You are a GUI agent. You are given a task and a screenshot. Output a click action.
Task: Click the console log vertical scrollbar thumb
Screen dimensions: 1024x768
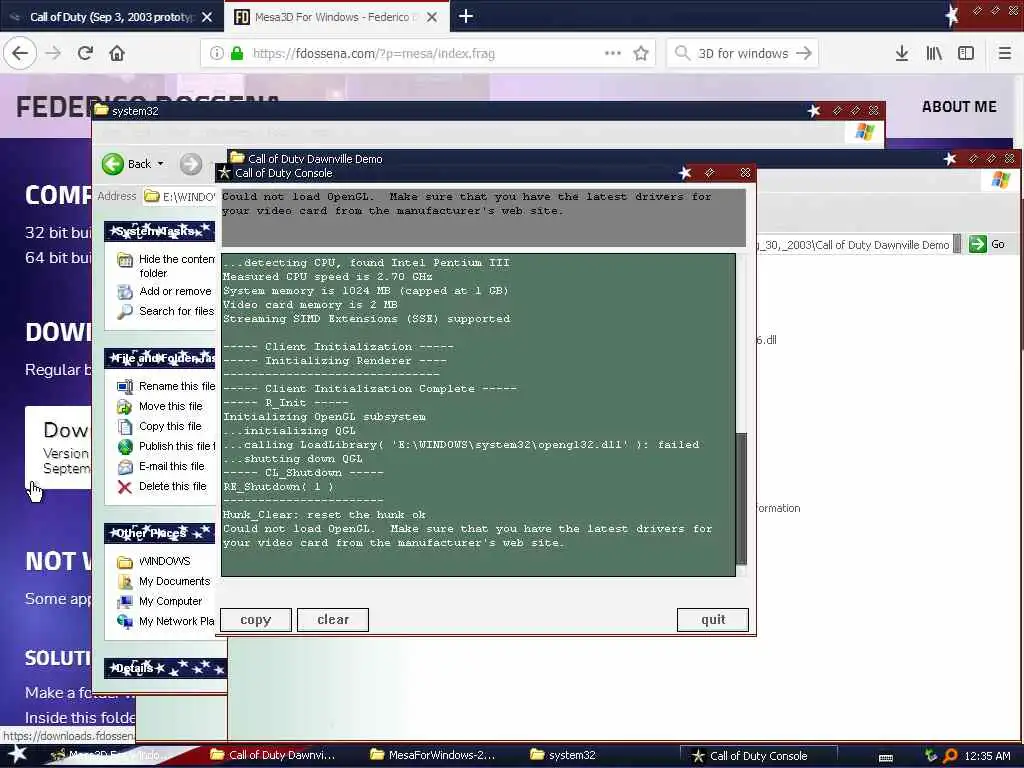point(741,499)
